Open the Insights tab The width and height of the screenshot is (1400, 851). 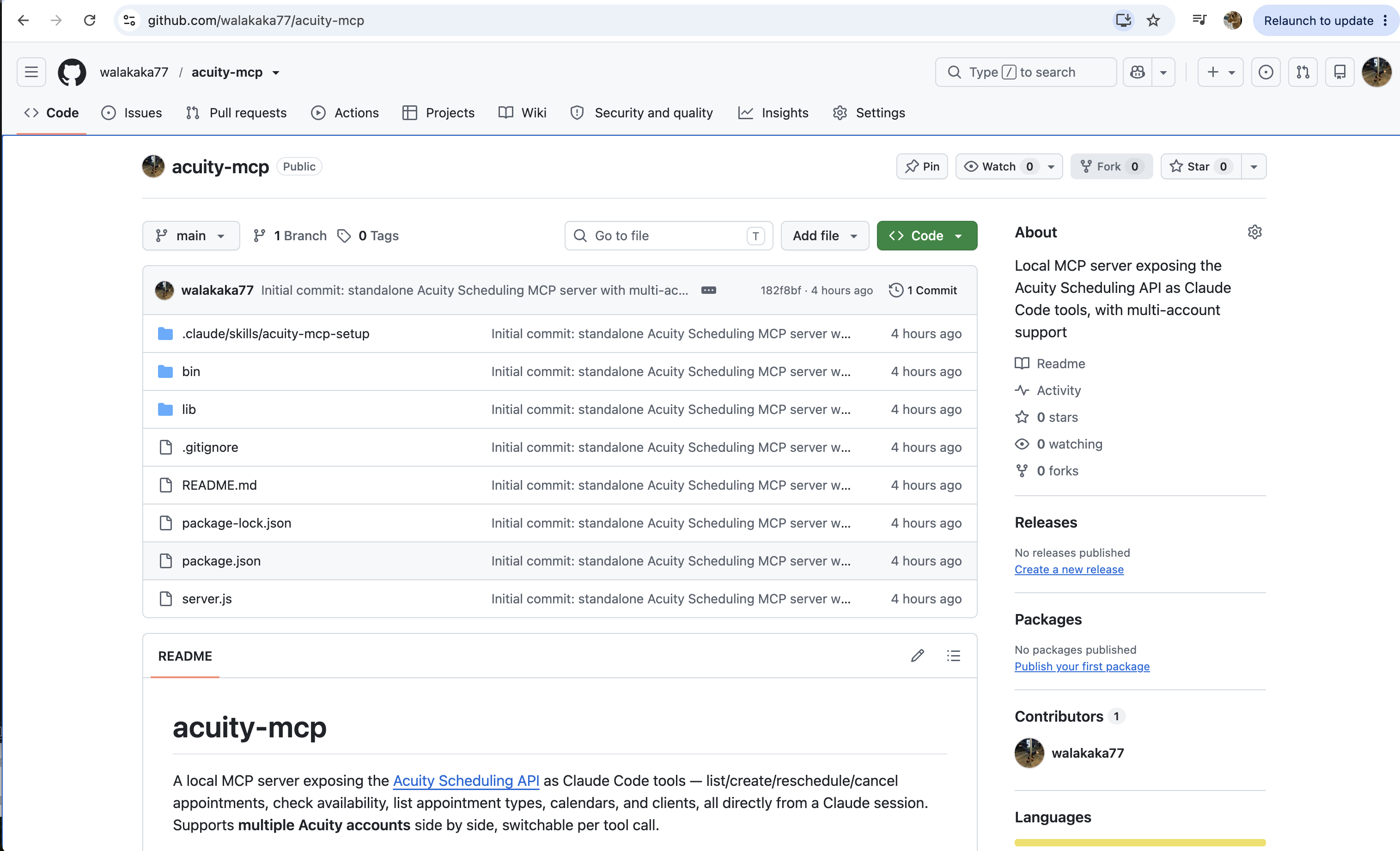773,113
